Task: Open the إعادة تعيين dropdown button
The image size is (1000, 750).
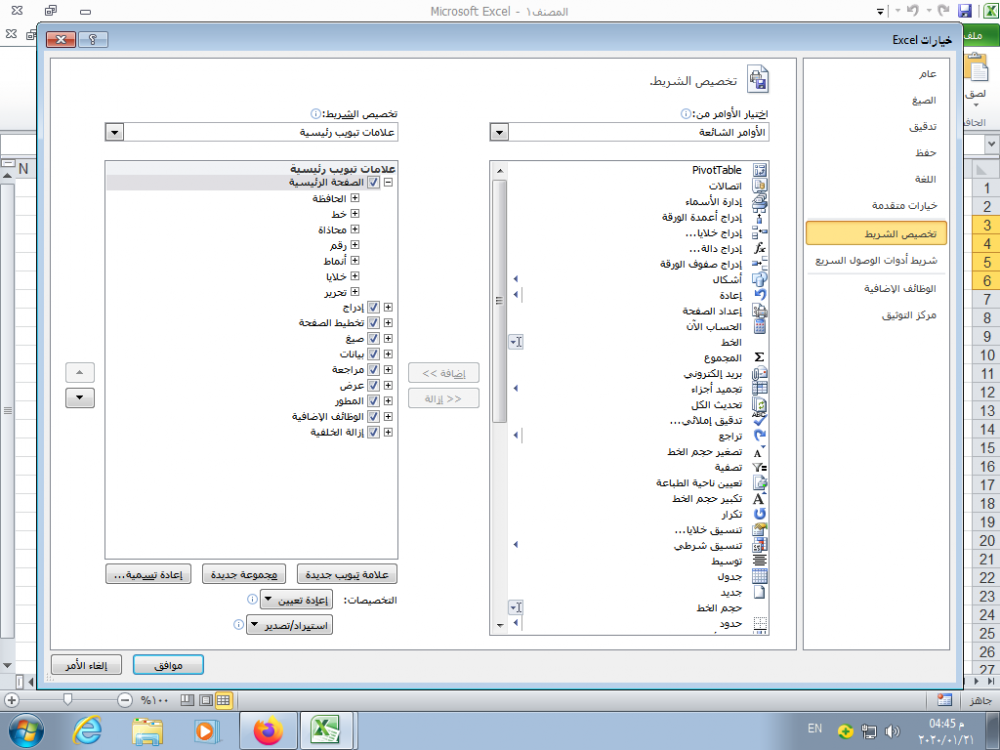Action: tap(297, 600)
